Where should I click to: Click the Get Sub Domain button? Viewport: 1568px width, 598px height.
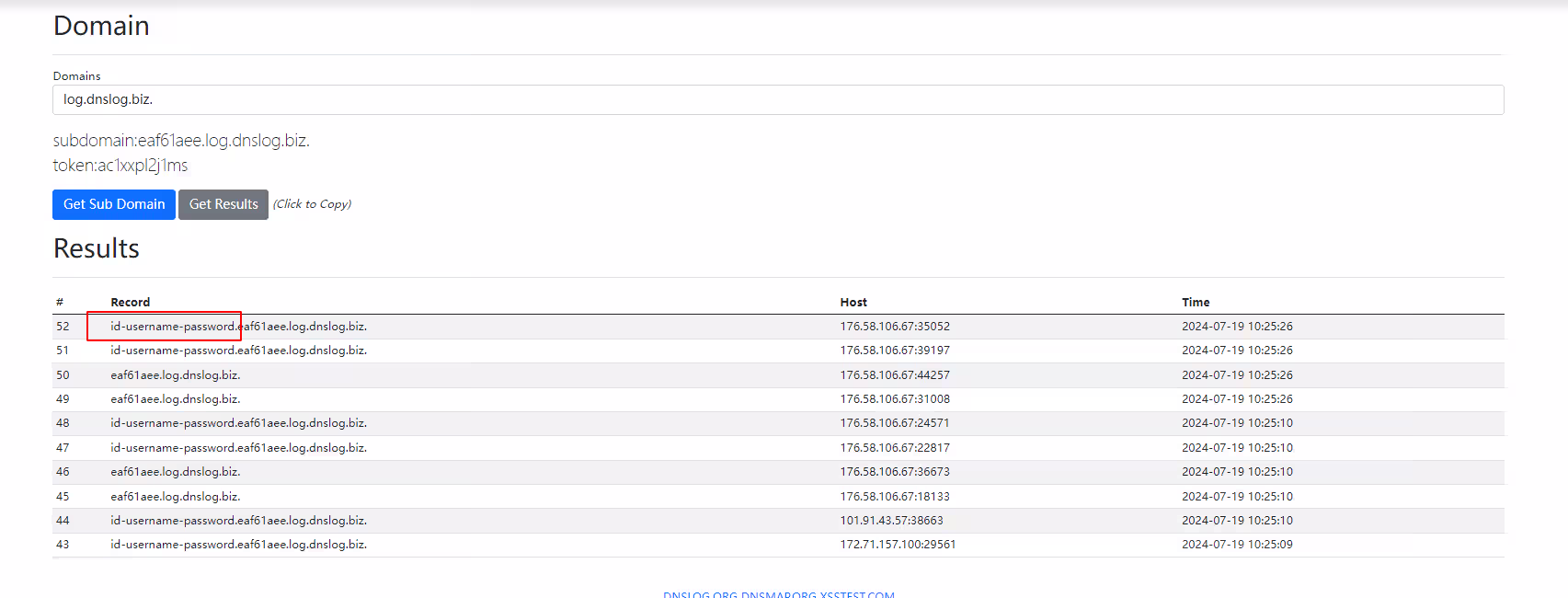pyautogui.click(x=114, y=204)
